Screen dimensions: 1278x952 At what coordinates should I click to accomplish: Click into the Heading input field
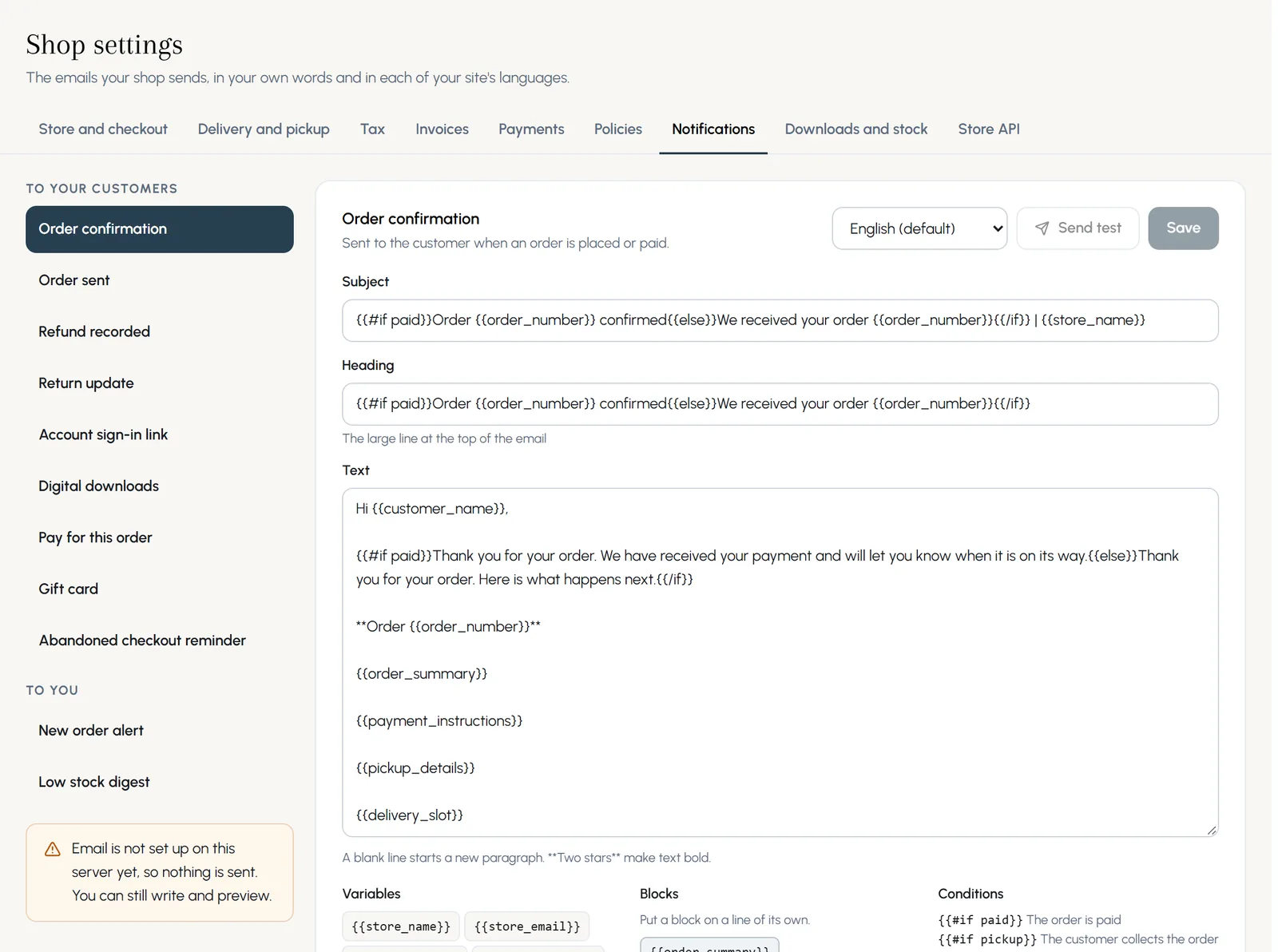[780, 404]
